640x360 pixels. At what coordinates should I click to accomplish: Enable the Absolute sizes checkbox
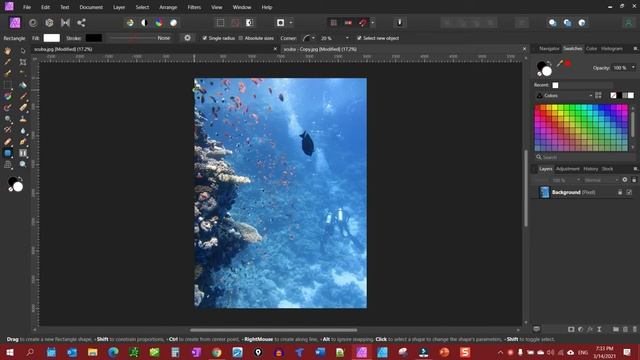click(x=241, y=38)
